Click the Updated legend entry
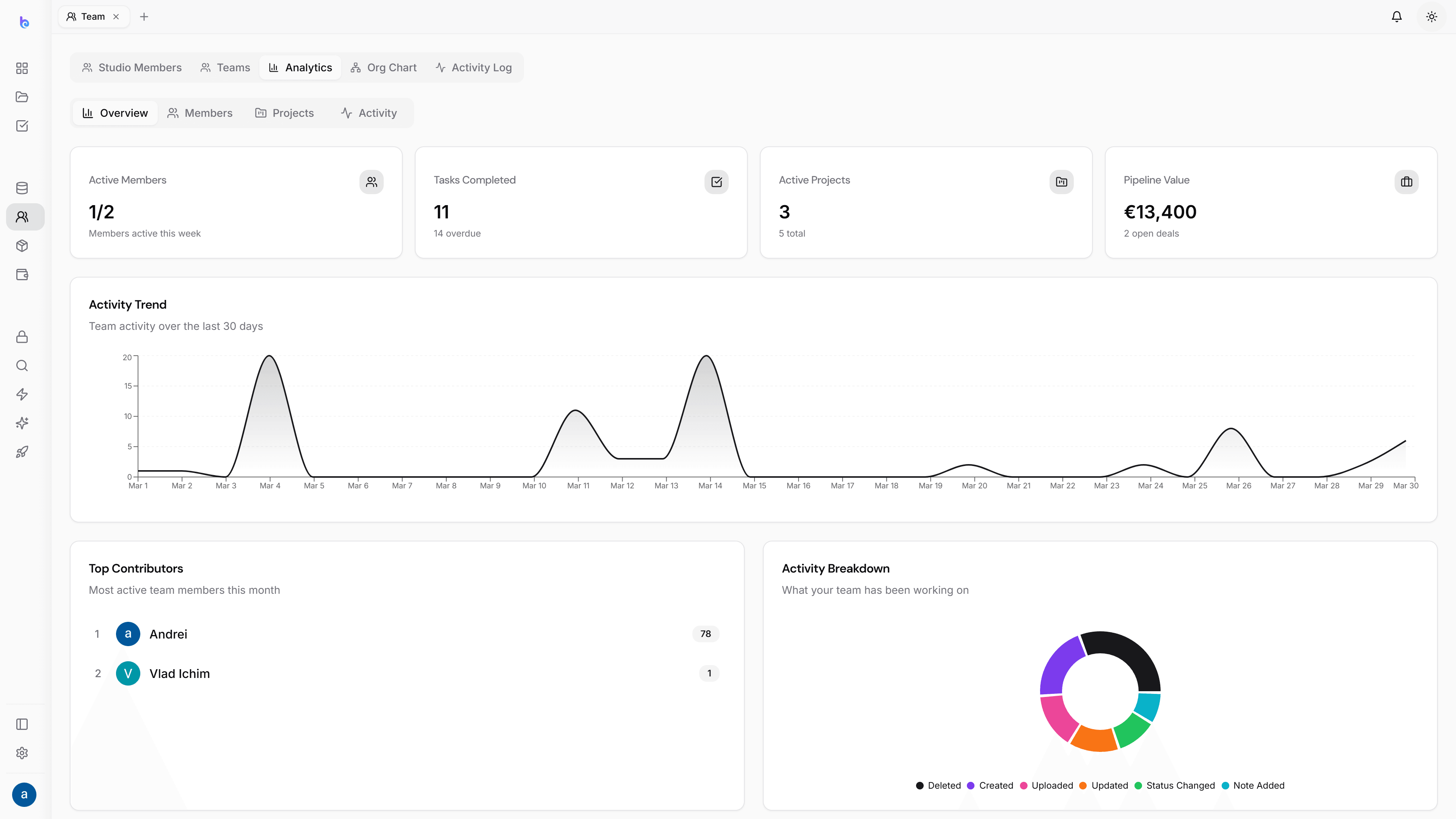The image size is (1456, 819). (1103, 786)
